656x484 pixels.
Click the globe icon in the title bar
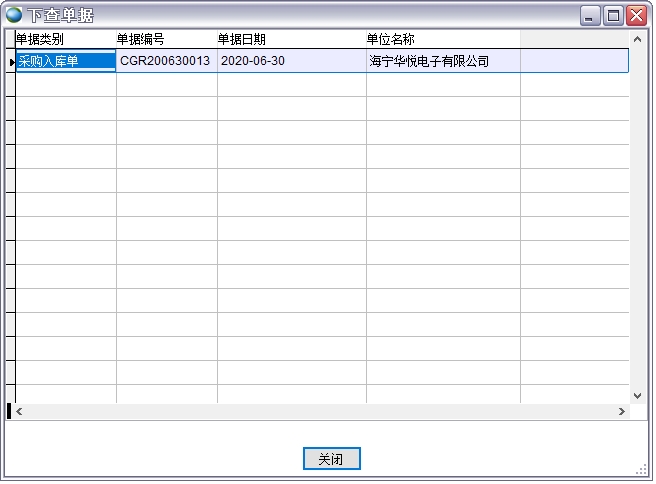click(x=14, y=15)
